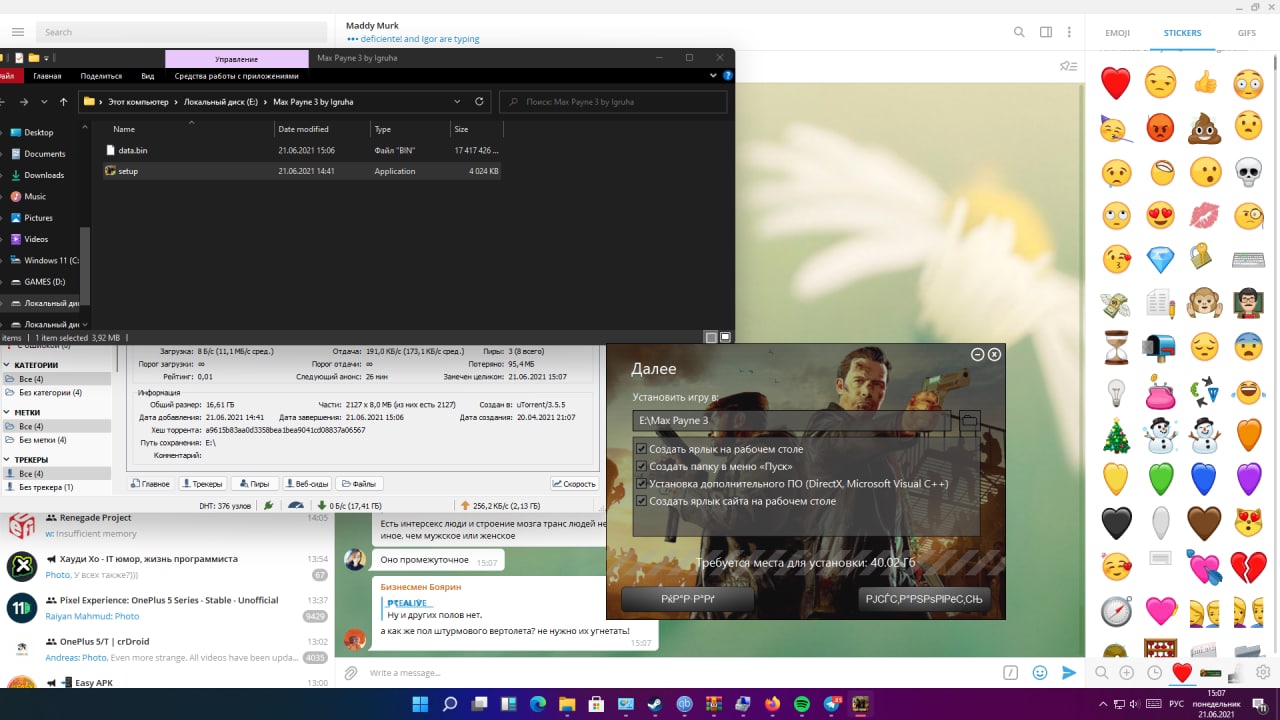Click the browse folder icon in installer
This screenshot has width=1280, height=720.
(969, 421)
